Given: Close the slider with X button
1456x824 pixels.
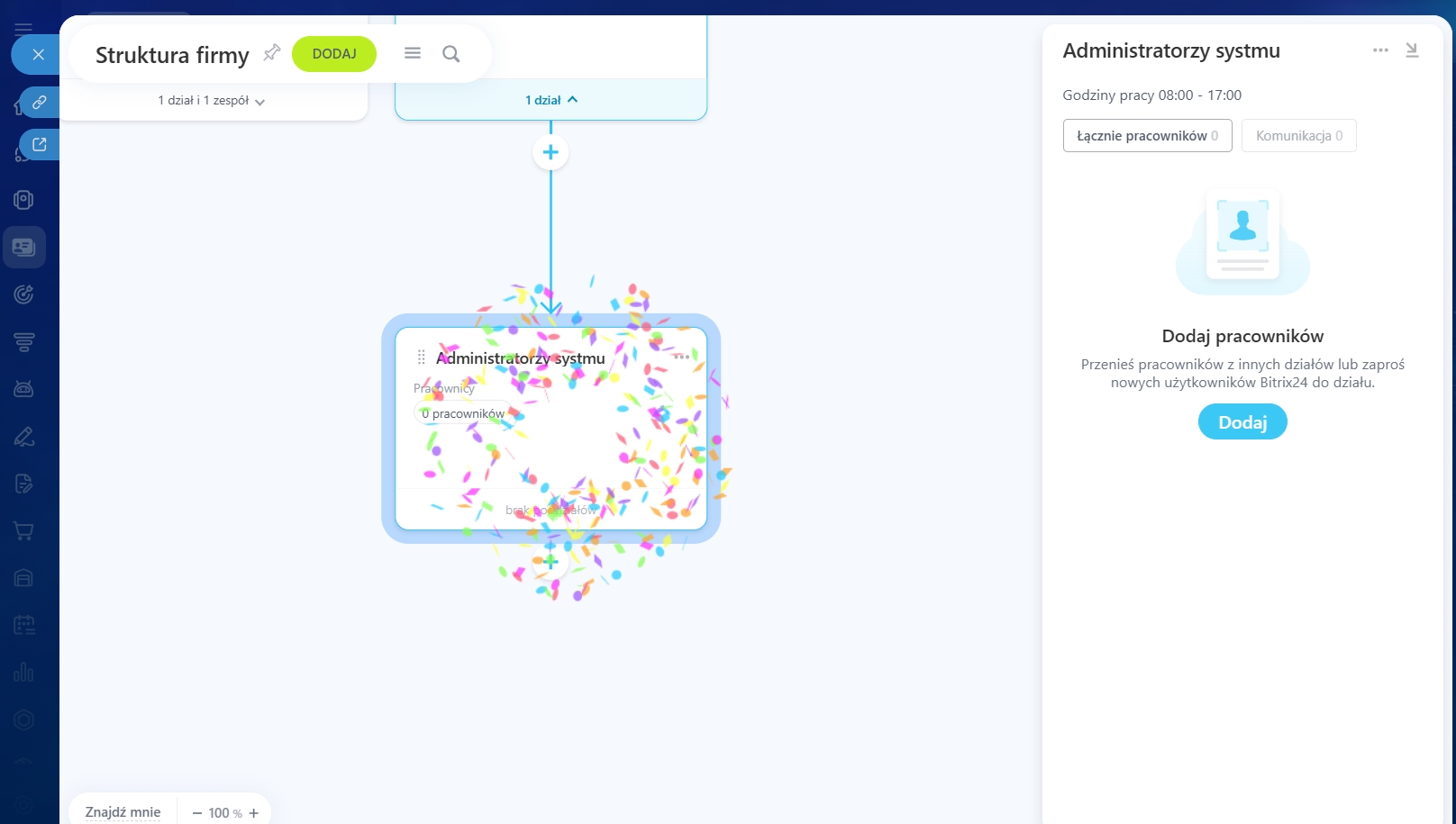Looking at the screenshot, I should pos(38,55).
